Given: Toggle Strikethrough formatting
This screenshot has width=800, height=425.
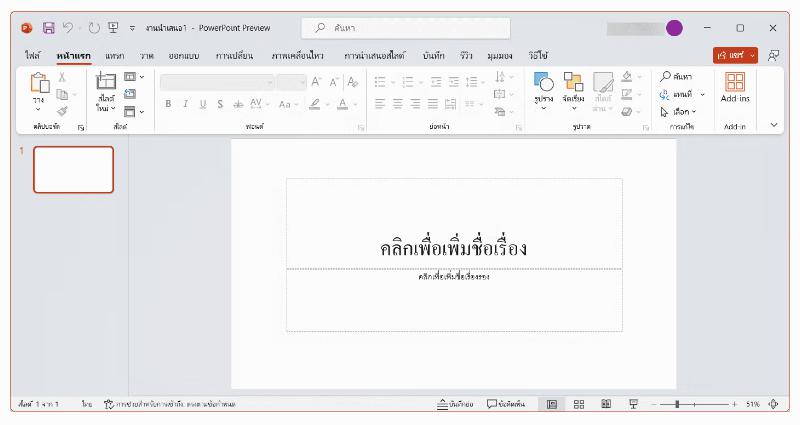Looking at the screenshot, I should click(x=238, y=104).
